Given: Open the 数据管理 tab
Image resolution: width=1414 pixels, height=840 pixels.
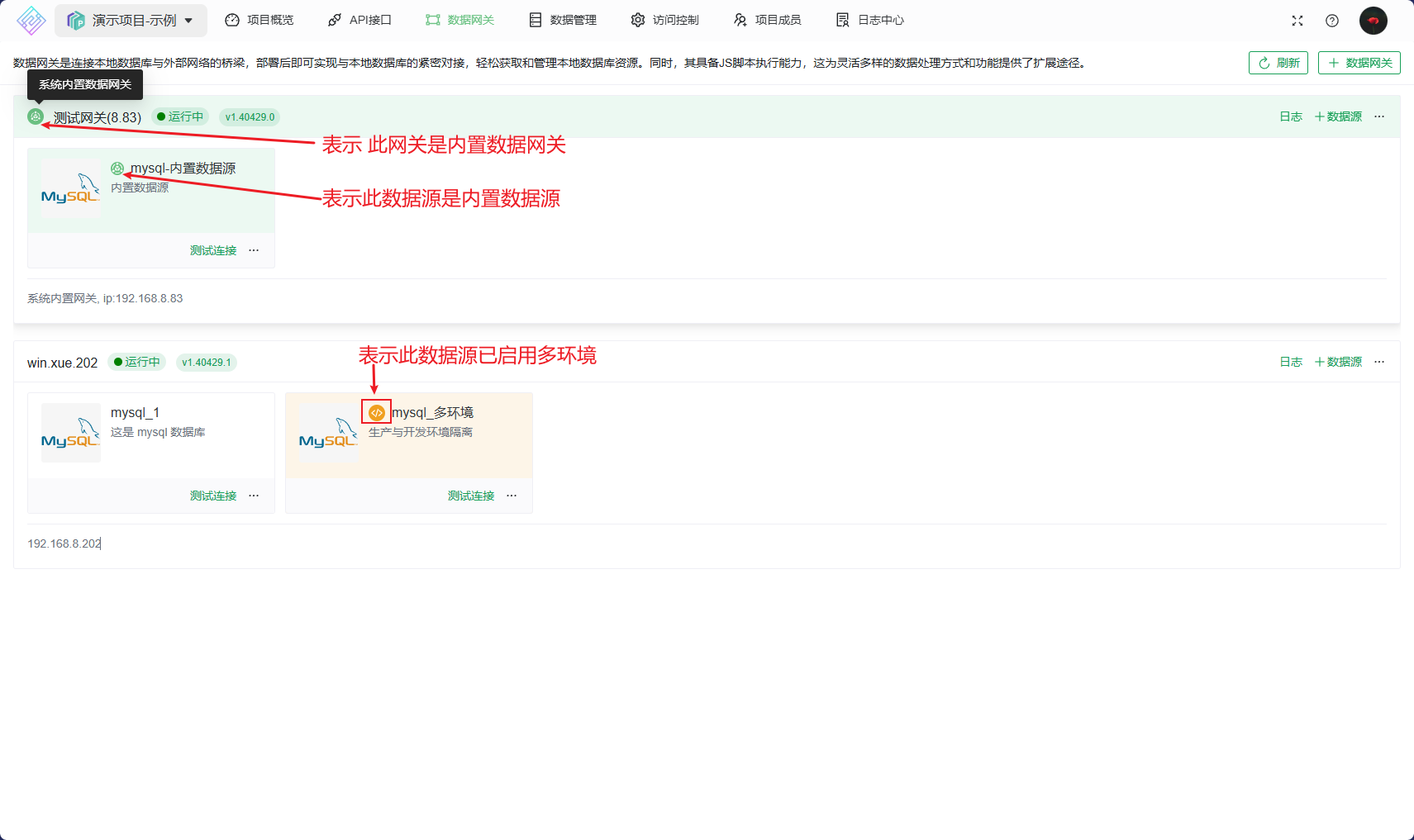Looking at the screenshot, I should click(563, 20).
